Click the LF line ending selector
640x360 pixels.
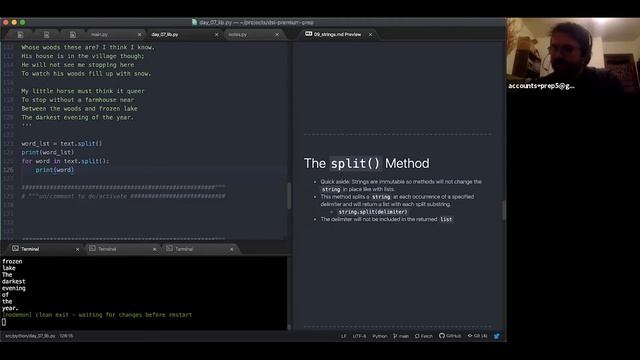click(x=344, y=336)
